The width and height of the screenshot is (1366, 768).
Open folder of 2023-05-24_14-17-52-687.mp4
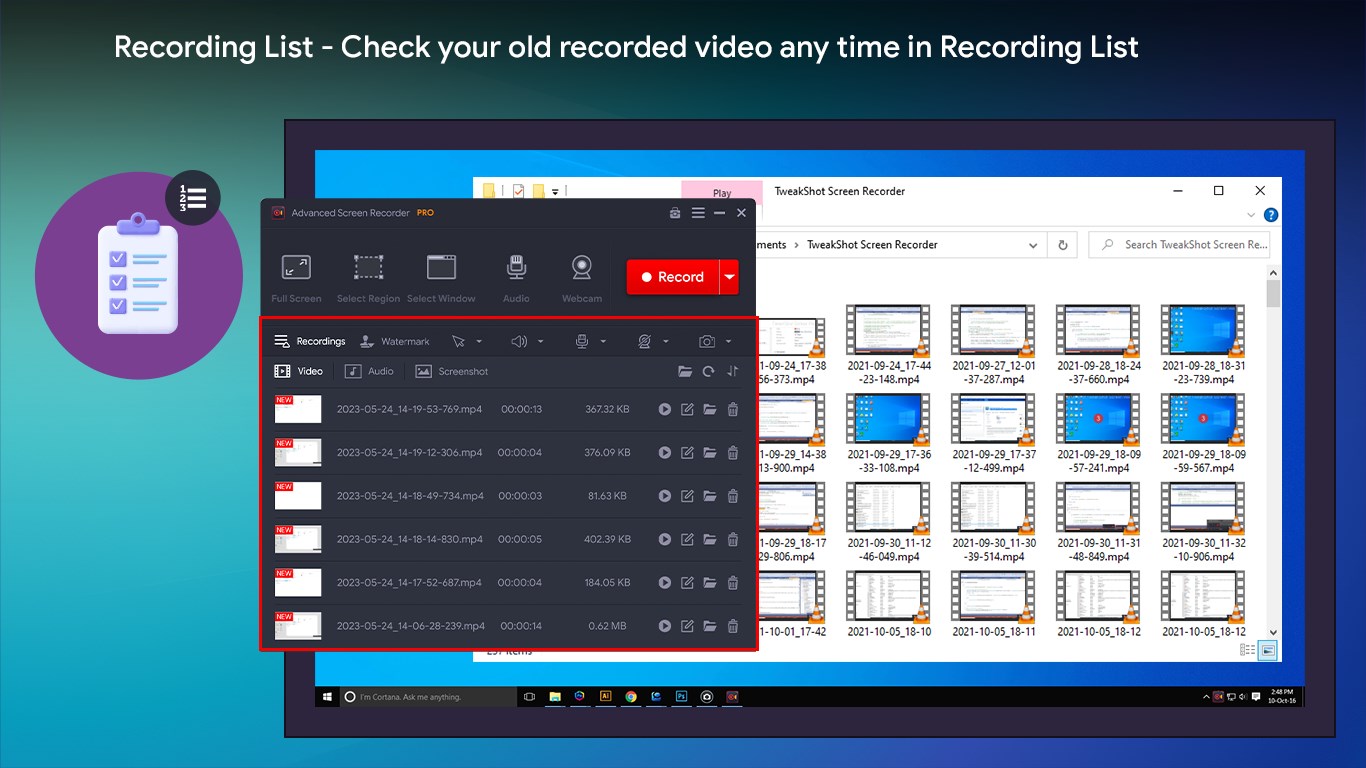(x=710, y=582)
